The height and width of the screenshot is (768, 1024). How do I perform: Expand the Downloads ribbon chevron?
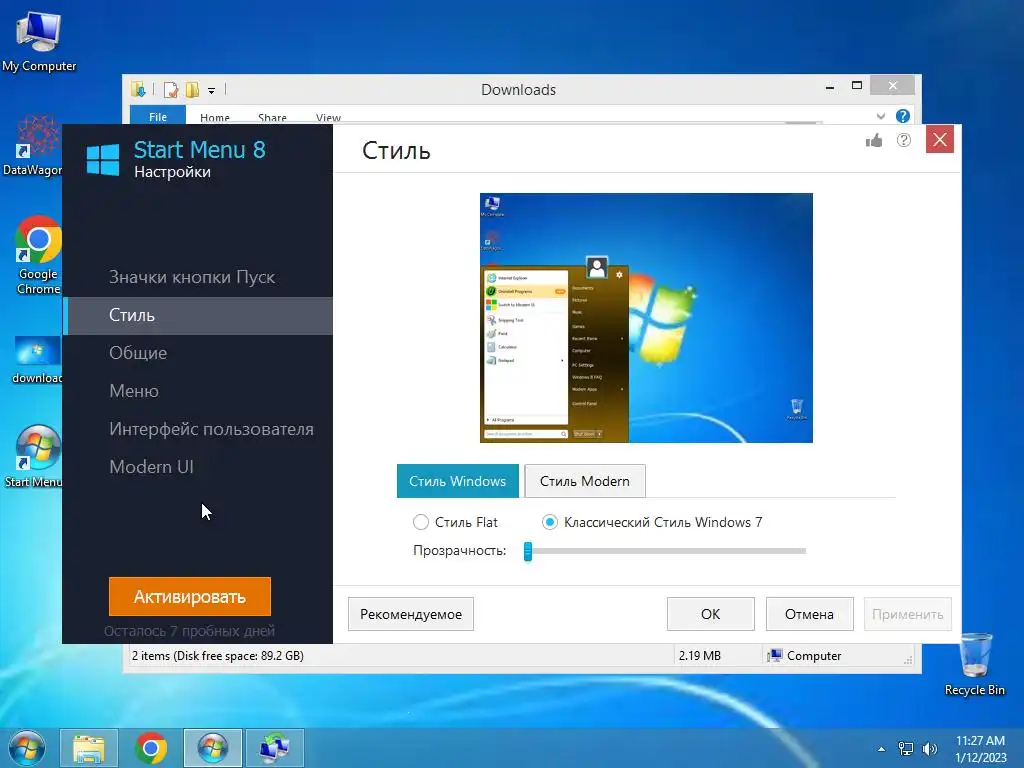(x=881, y=116)
